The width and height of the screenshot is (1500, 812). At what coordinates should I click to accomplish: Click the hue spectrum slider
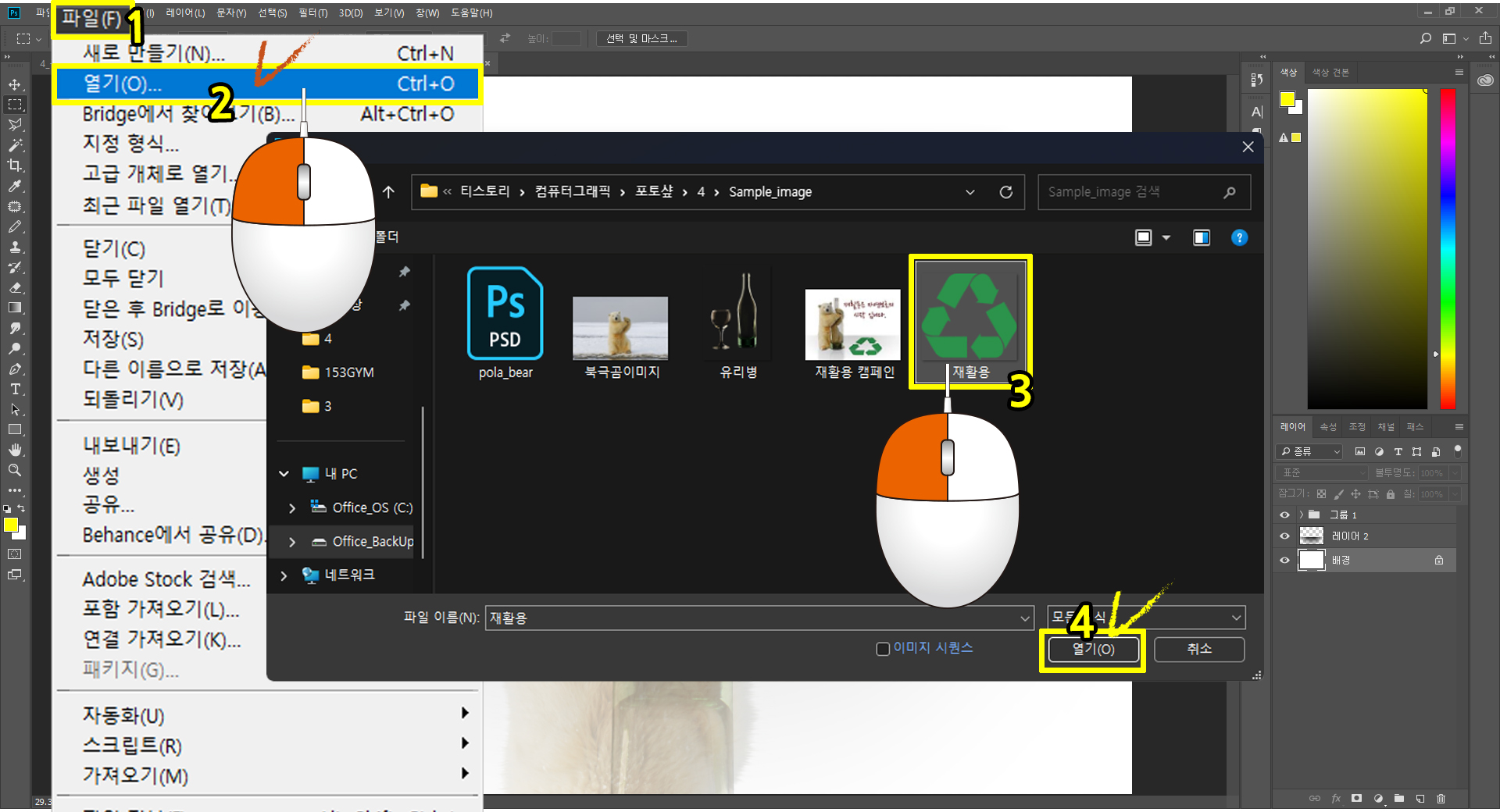coord(1448,248)
